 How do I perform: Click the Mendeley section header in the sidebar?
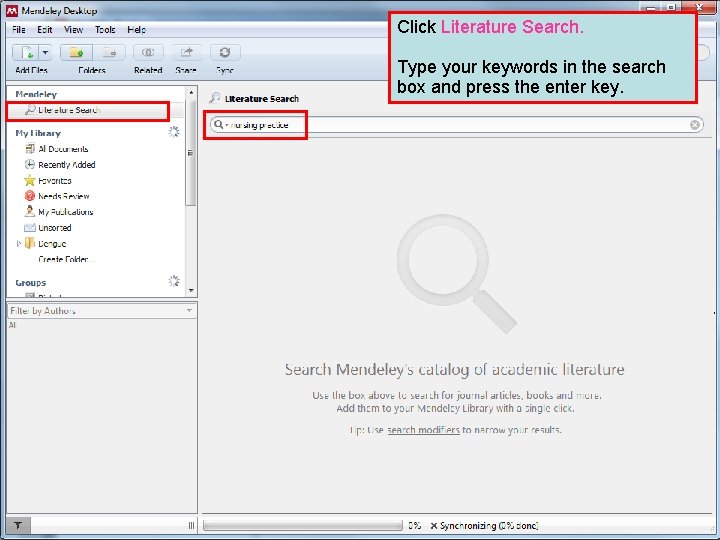point(36,94)
